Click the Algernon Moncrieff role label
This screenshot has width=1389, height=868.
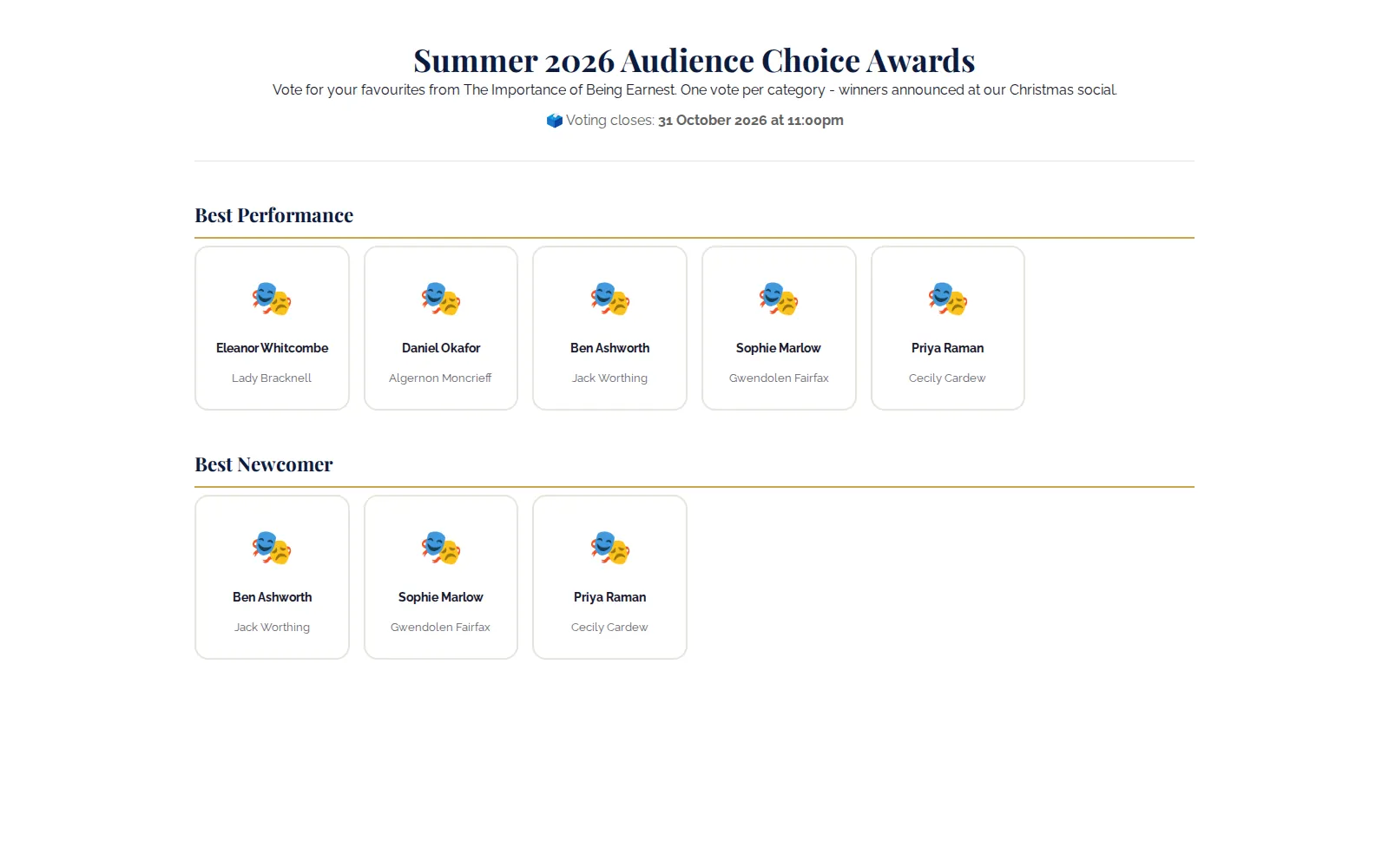click(x=441, y=378)
